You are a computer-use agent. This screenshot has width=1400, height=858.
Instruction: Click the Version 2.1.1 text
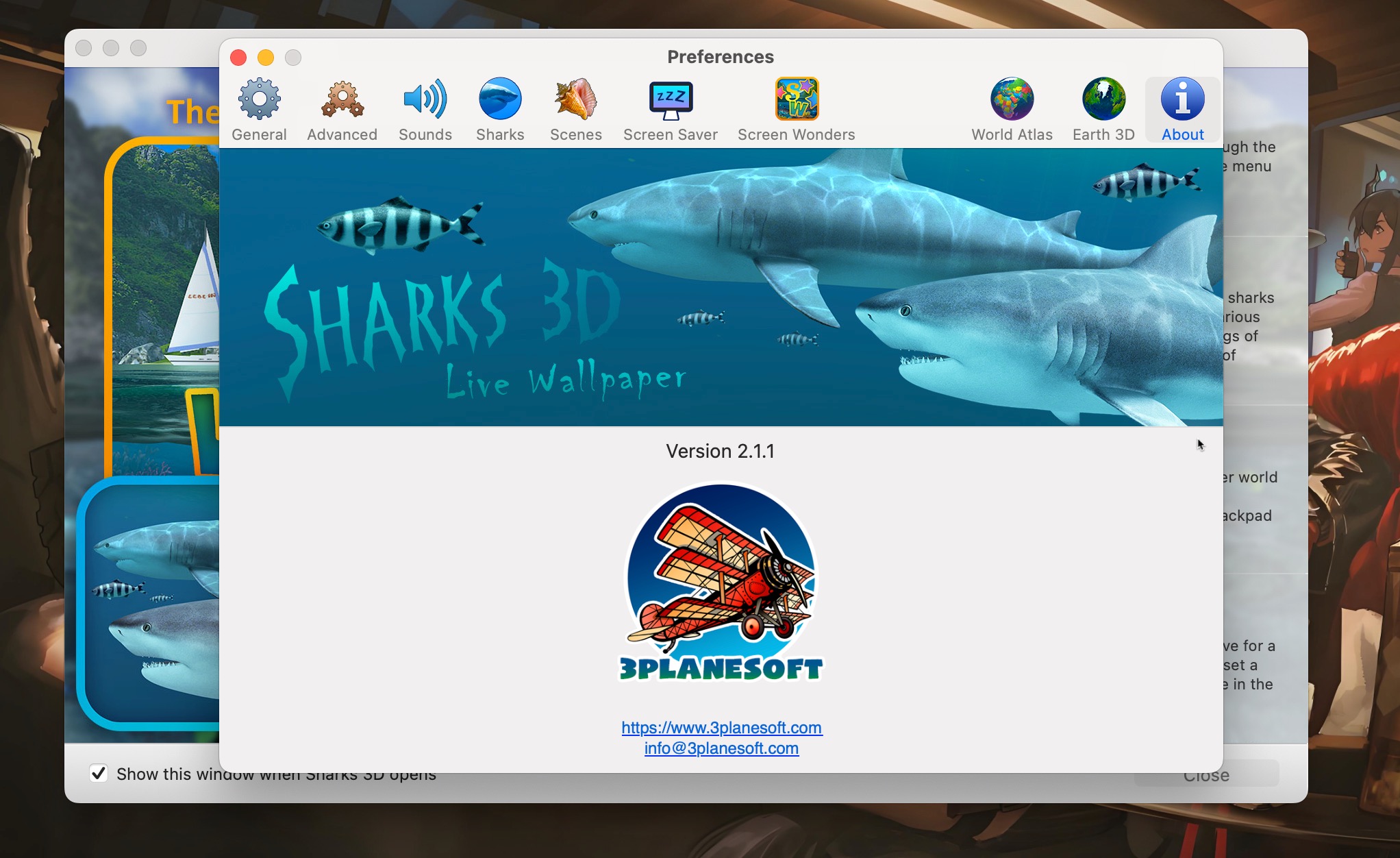click(x=721, y=451)
